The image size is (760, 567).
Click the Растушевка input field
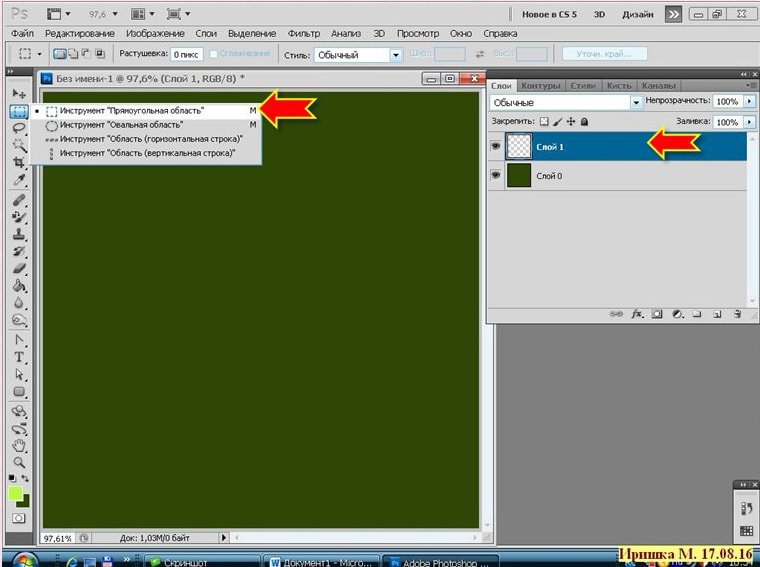pos(185,54)
